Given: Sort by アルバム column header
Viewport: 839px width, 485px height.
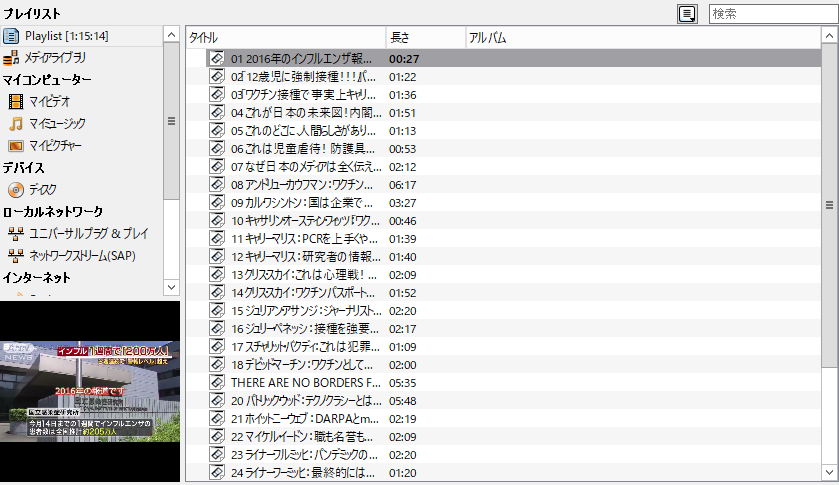Looking at the screenshot, I should click(640, 38).
